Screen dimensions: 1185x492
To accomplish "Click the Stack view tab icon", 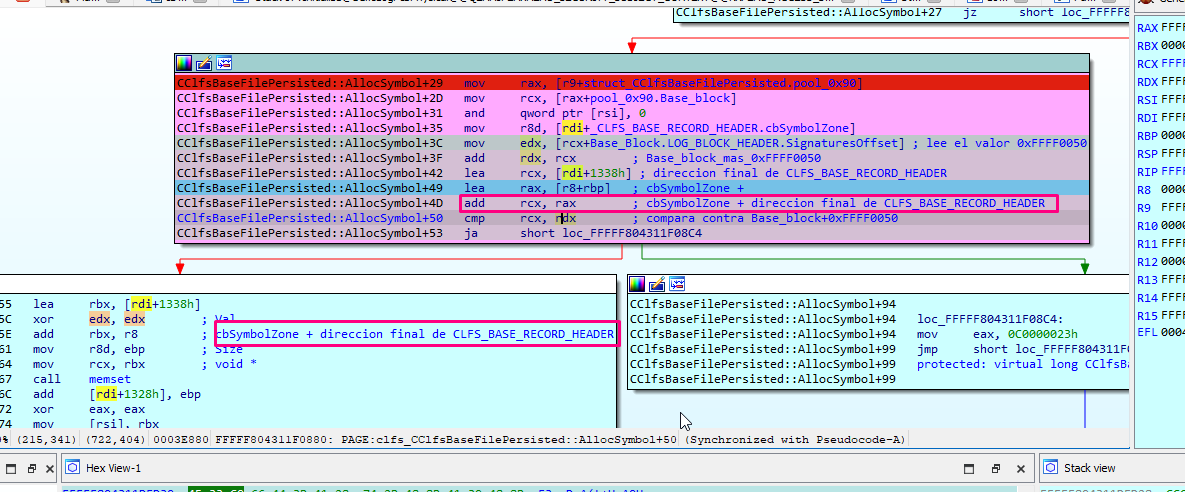I will [1051, 469].
